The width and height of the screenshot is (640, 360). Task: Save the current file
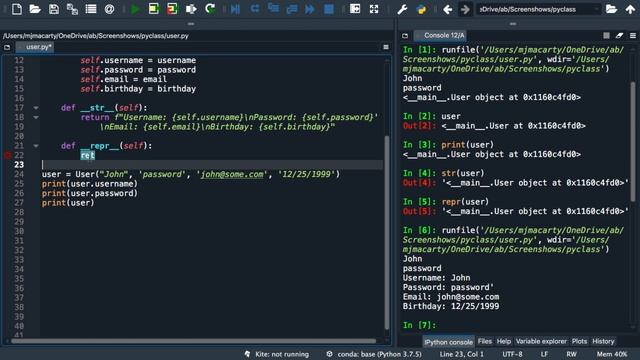pos(53,9)
